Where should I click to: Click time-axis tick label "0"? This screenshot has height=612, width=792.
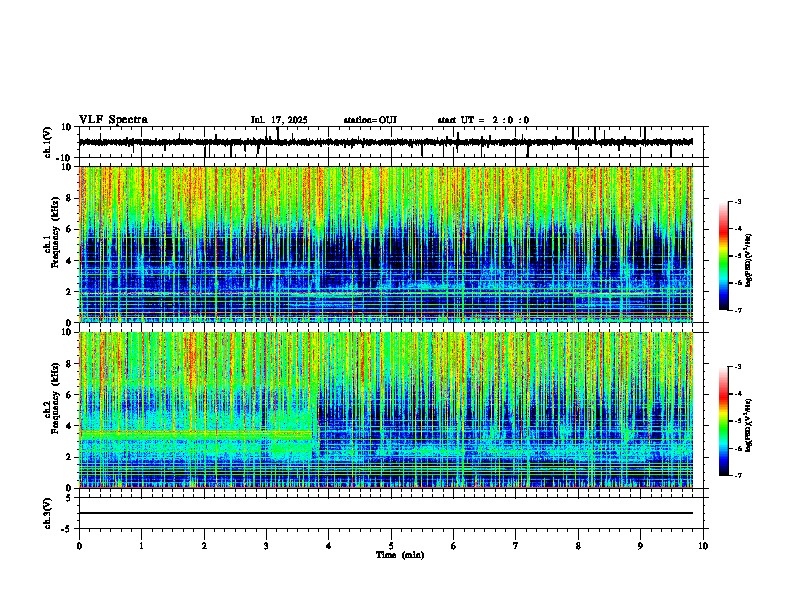point(79,546)
